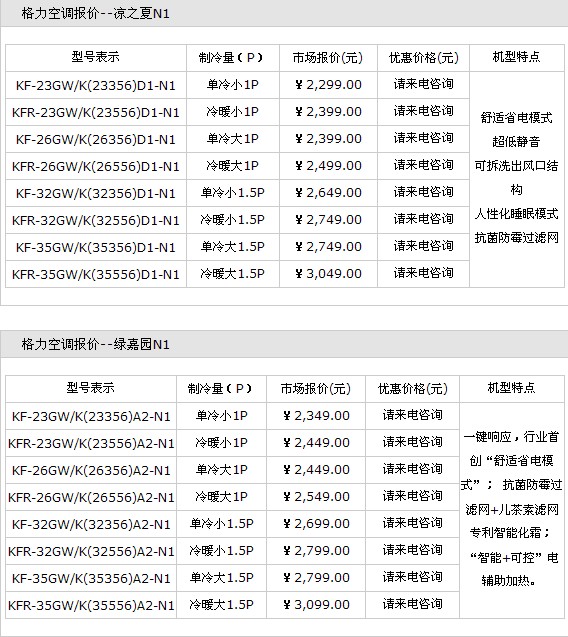Viewport: 568px width, 637px height.
Task: Click the 凉之夏N1 section title
Action: (x=95, y=13)
